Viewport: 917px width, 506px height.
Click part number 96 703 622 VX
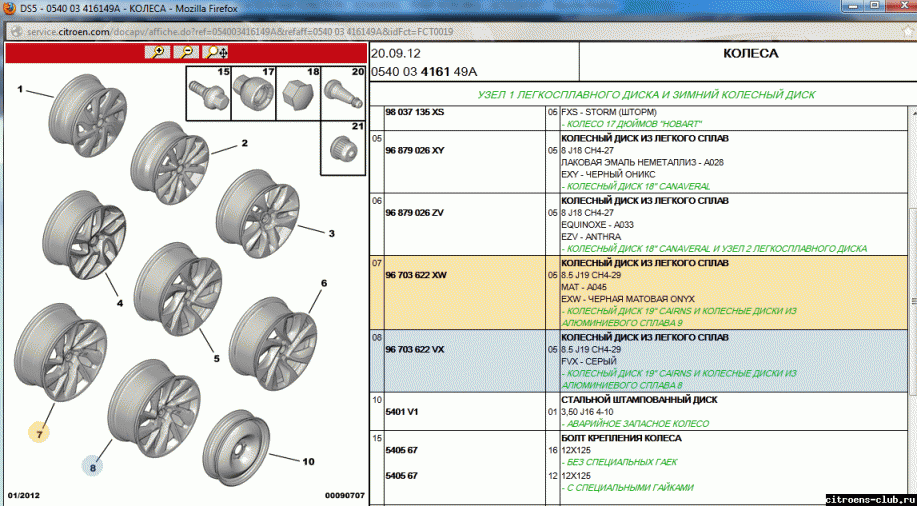tap(415, 349)
